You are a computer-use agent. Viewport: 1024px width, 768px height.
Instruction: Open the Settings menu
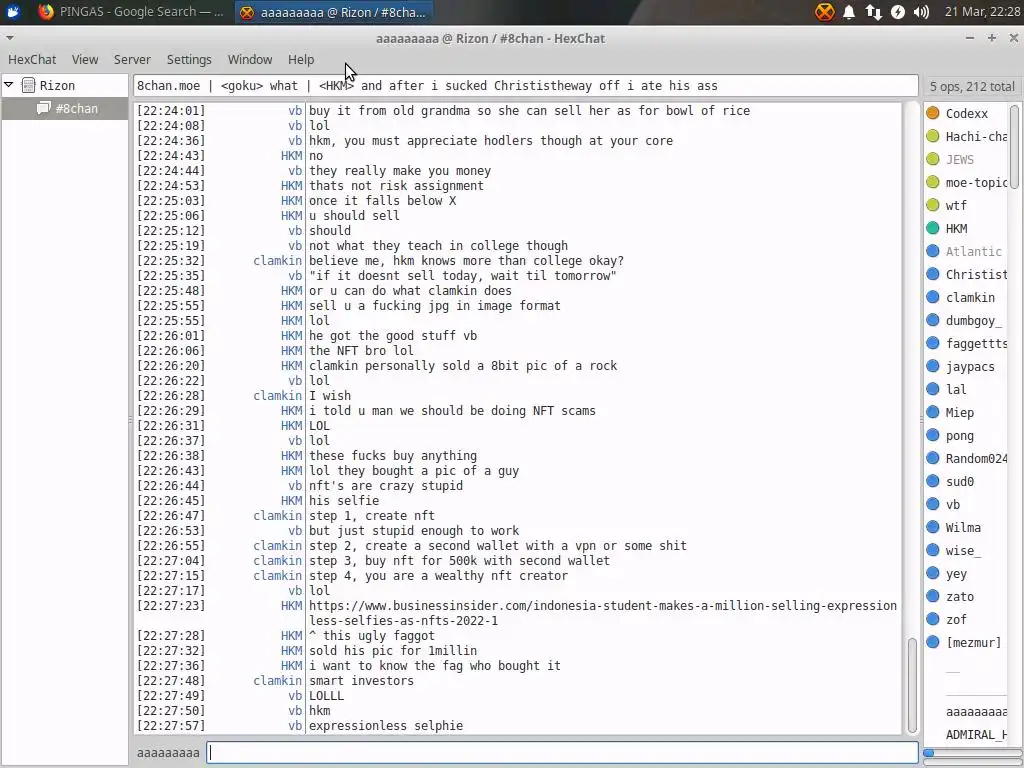pyautogui.click(x=189, y=59)
